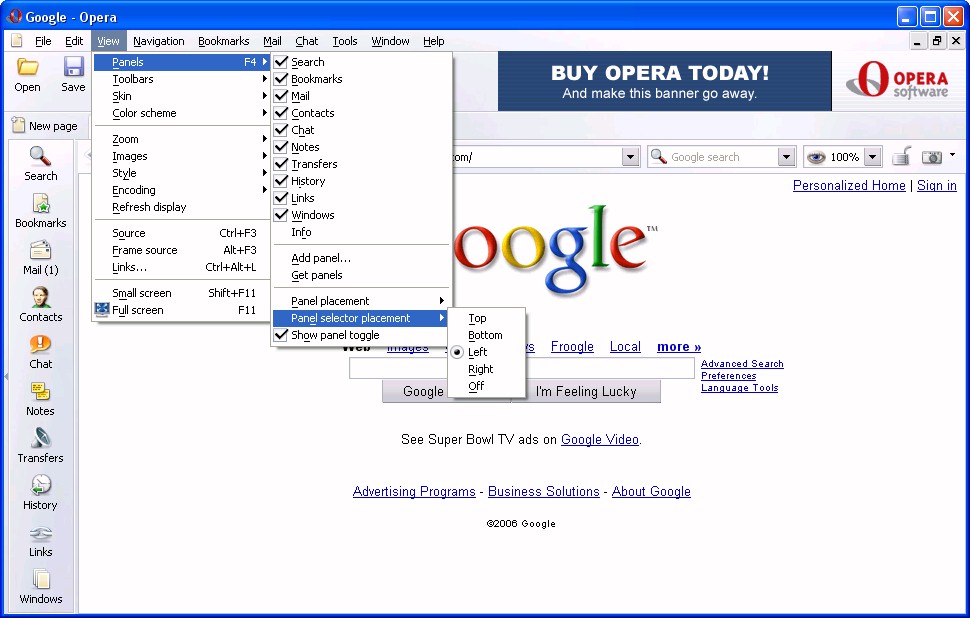Viewport: 970px width, 618px height.
Task: Click the Full screen menu entry
Action: 181,310
